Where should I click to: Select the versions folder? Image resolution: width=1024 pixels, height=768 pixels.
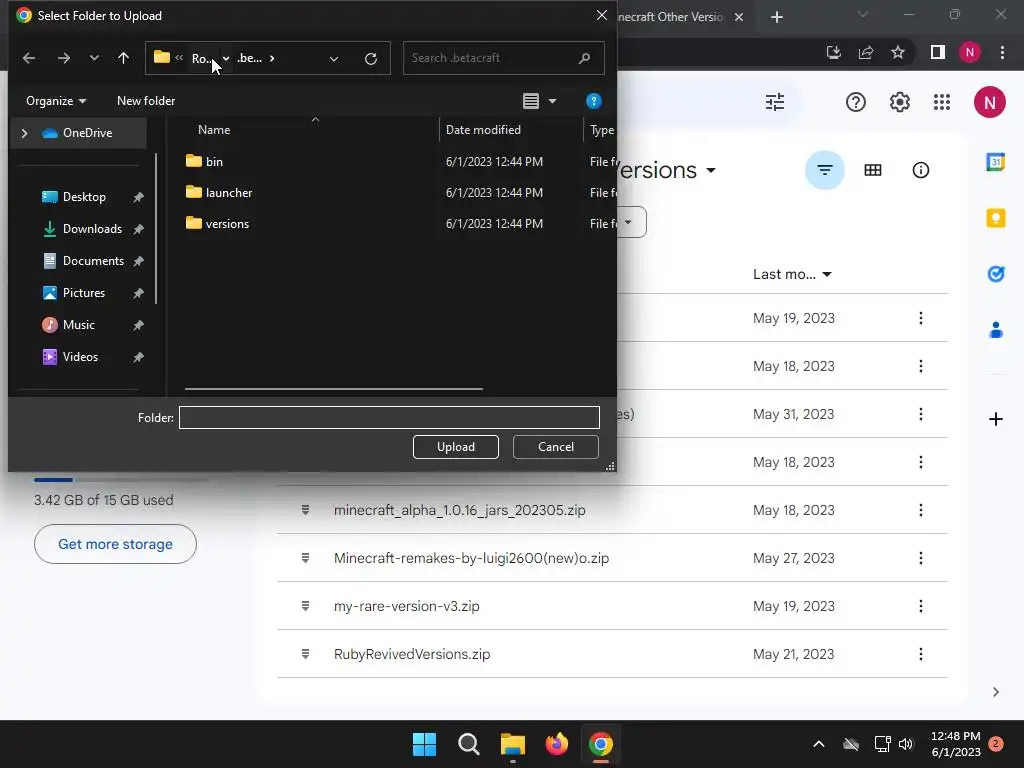pyautogui.click(x=217, y=223)
